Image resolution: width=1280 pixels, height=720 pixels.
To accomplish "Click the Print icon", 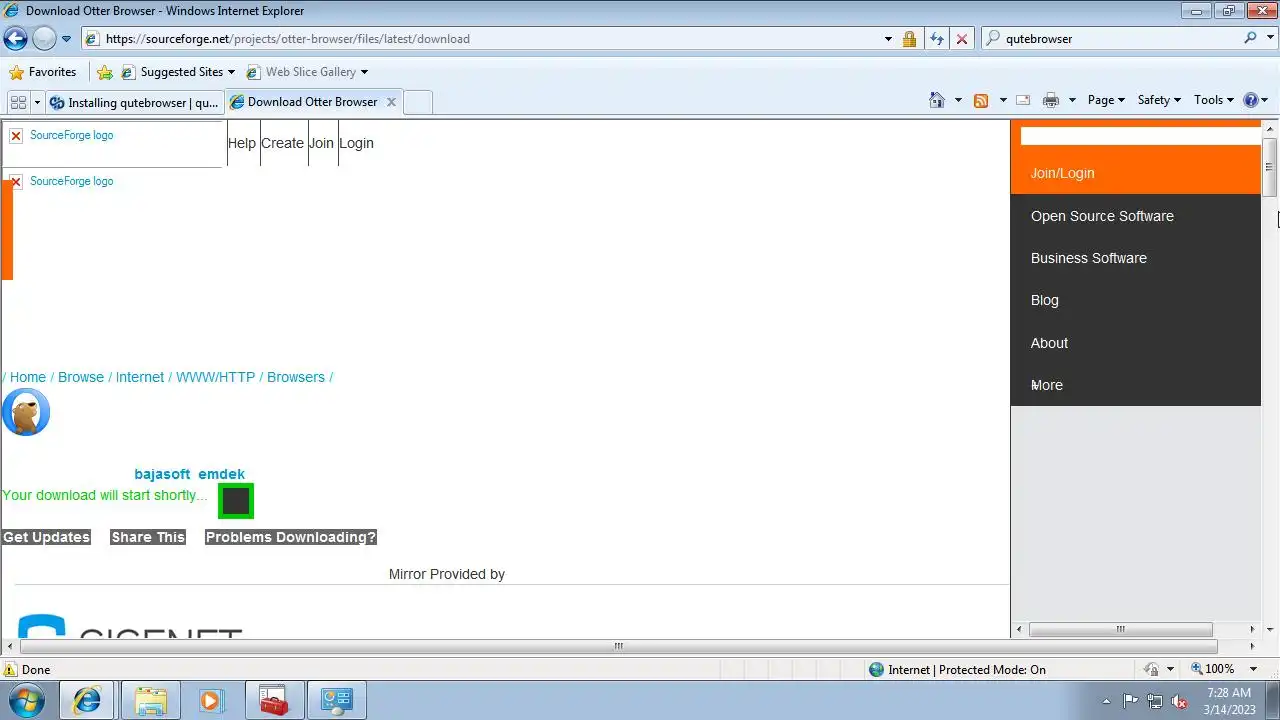I will (x=1051, y=100).
